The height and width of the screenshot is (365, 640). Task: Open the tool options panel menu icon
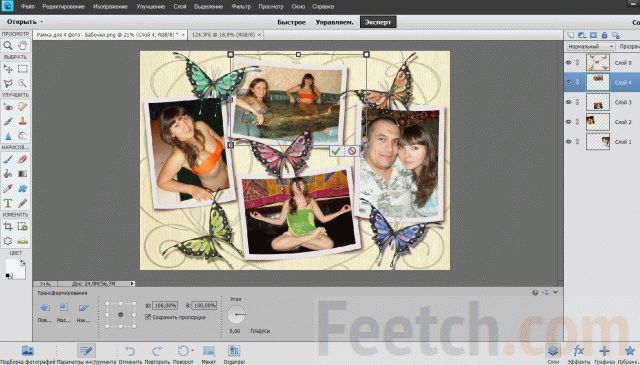[x=546, y=292]
